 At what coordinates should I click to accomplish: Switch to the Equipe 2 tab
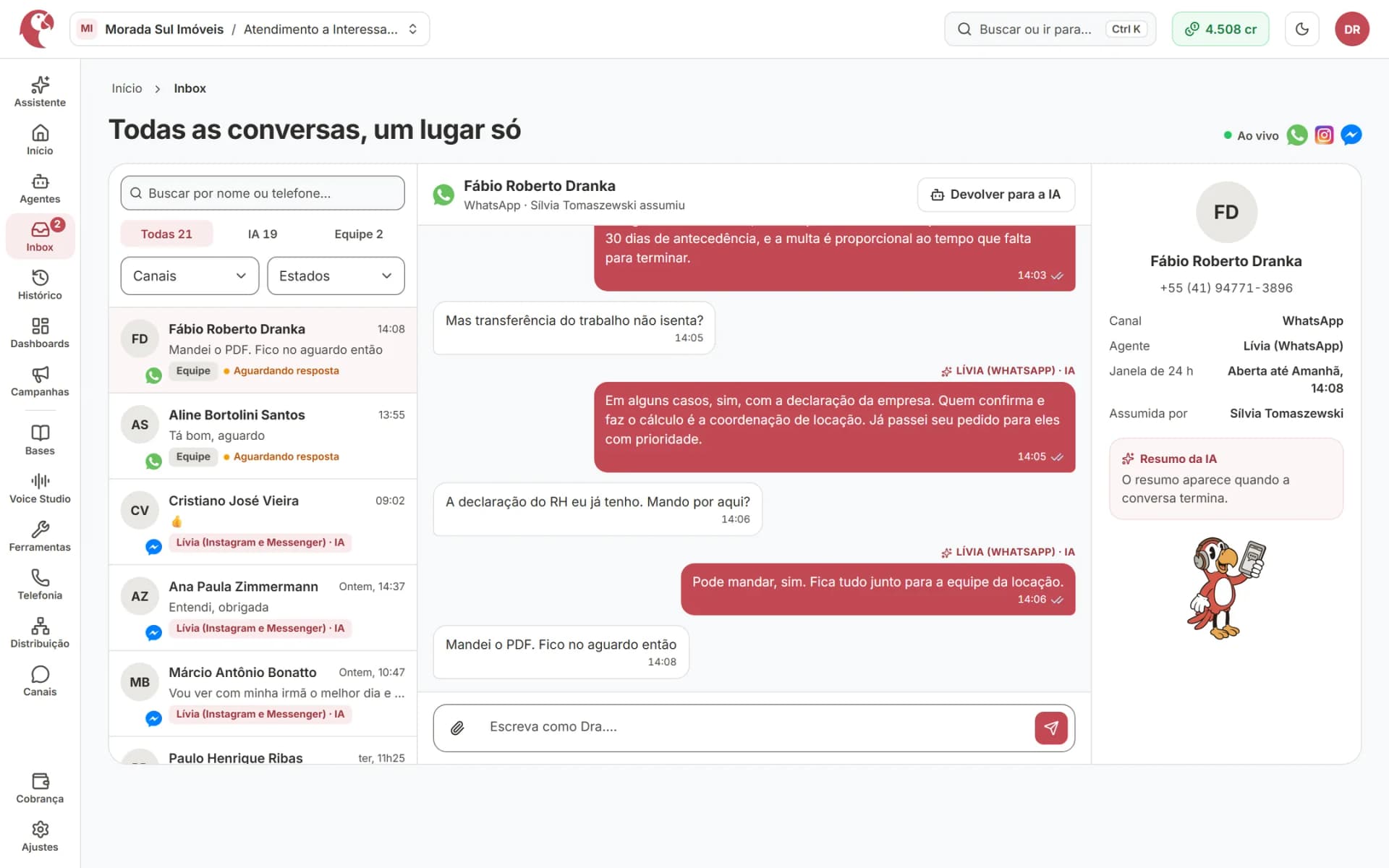pos(359,234)
